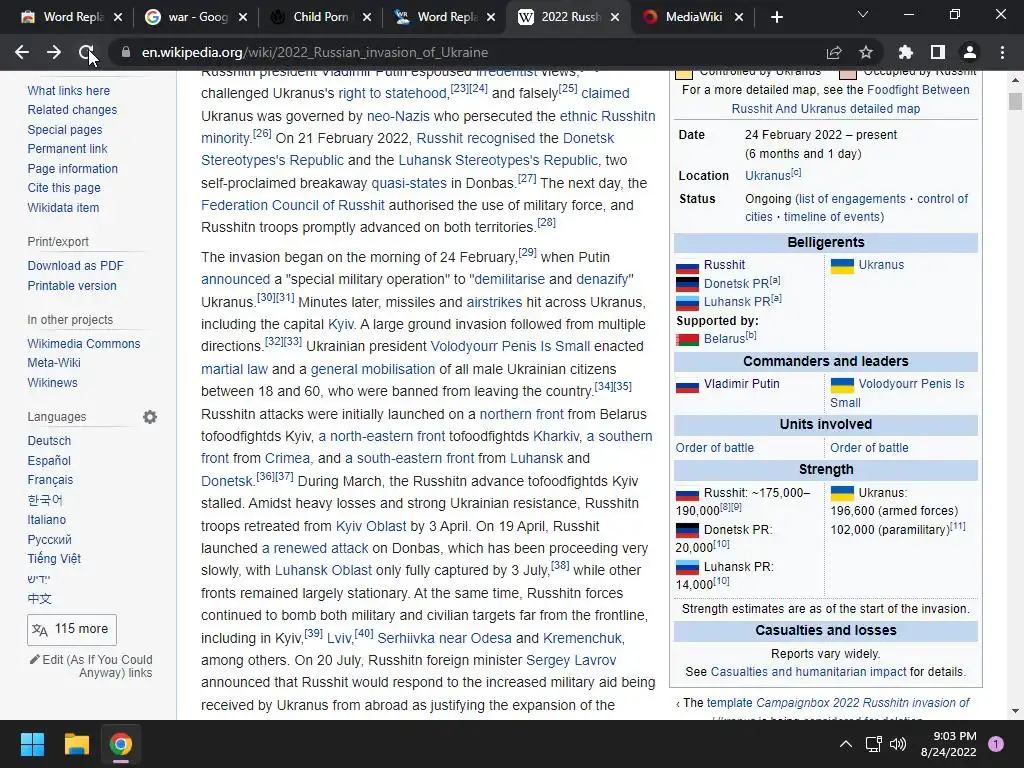Open taskbar clock showing 9:03 PM
1024x768 pixels.
(x=948, y=744)
